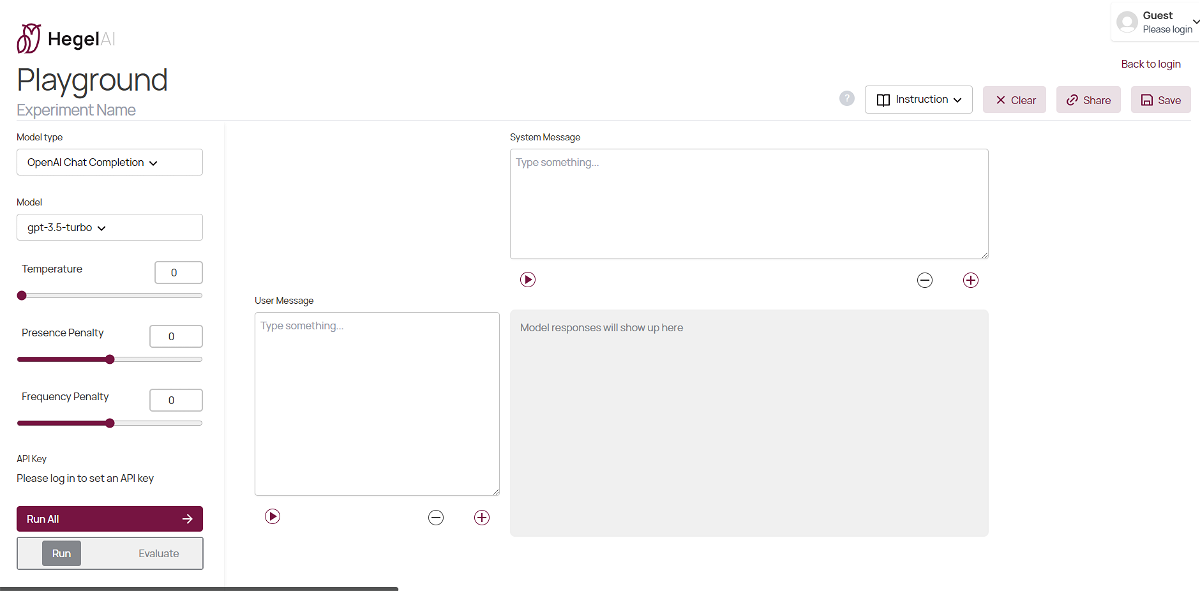Click the 'Please login' text under Guest
Screen dimensions: 1200x591
(1167, 30)
